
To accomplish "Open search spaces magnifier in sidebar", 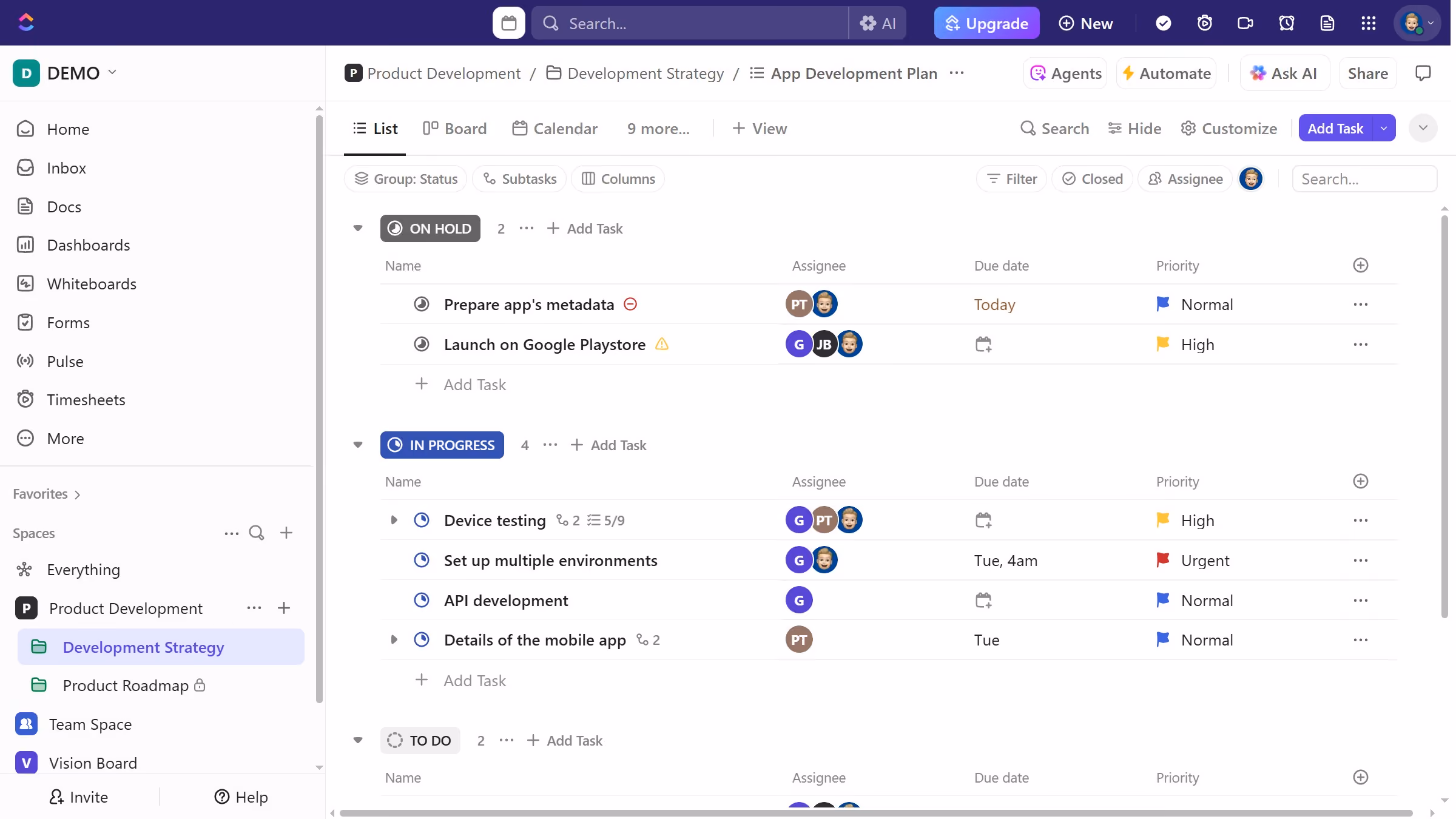I will [257, 533].
